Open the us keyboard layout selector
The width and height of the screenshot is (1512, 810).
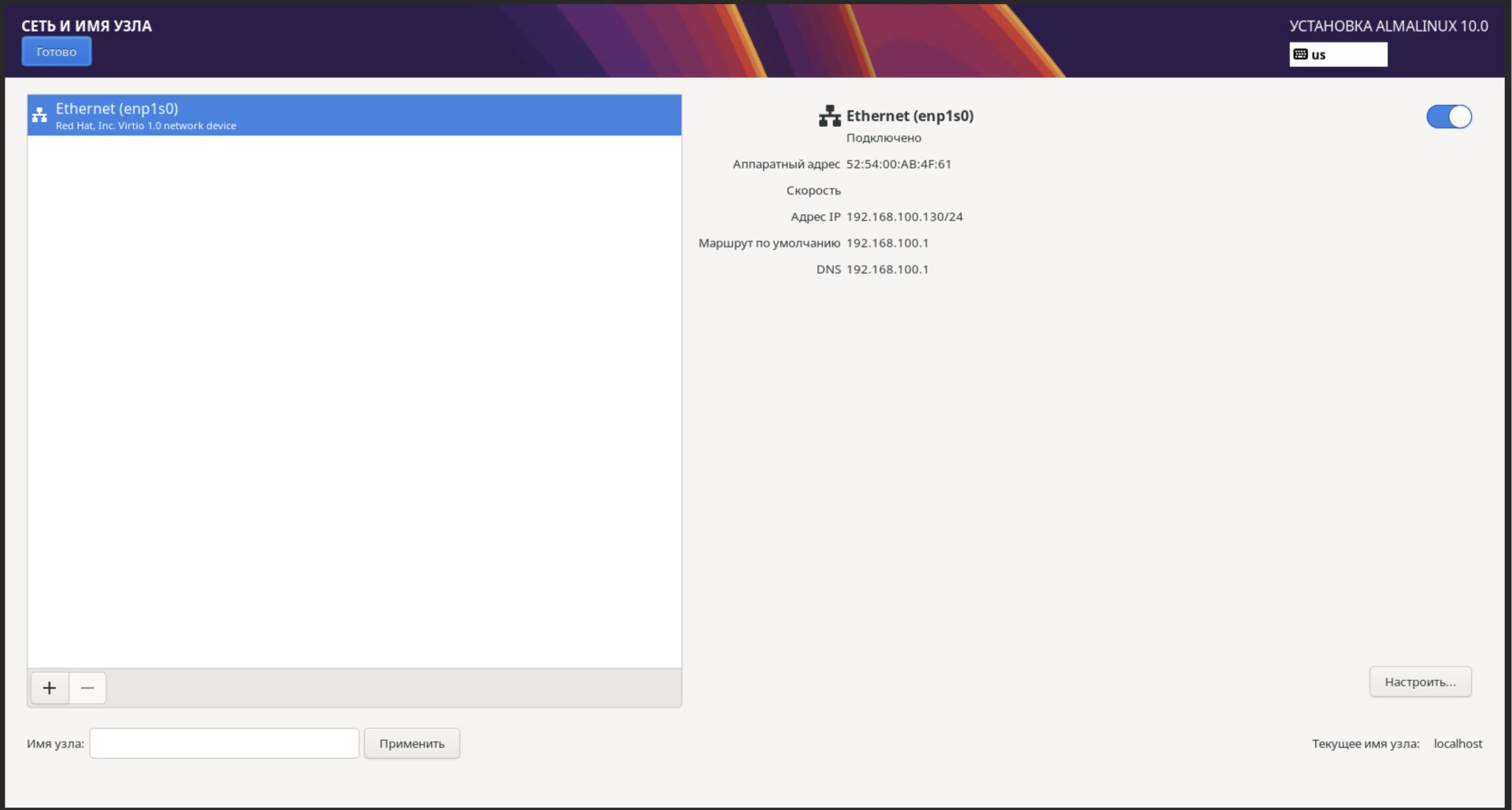pos(1337,54)
